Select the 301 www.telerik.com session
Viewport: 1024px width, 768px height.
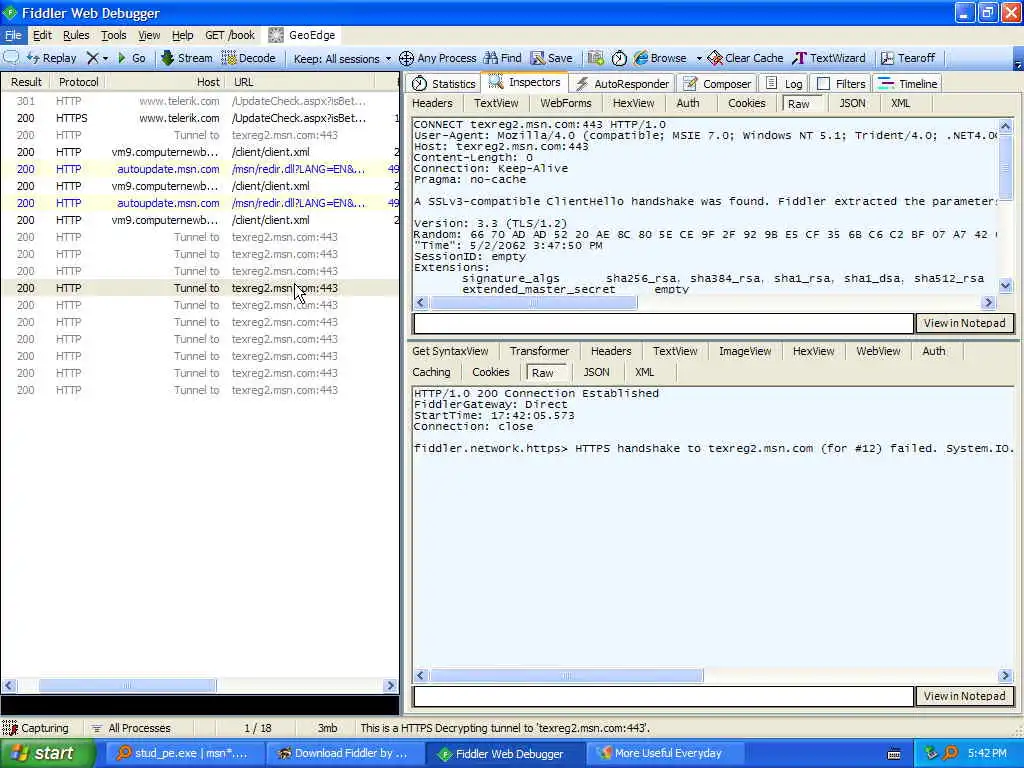pos(200,101)
